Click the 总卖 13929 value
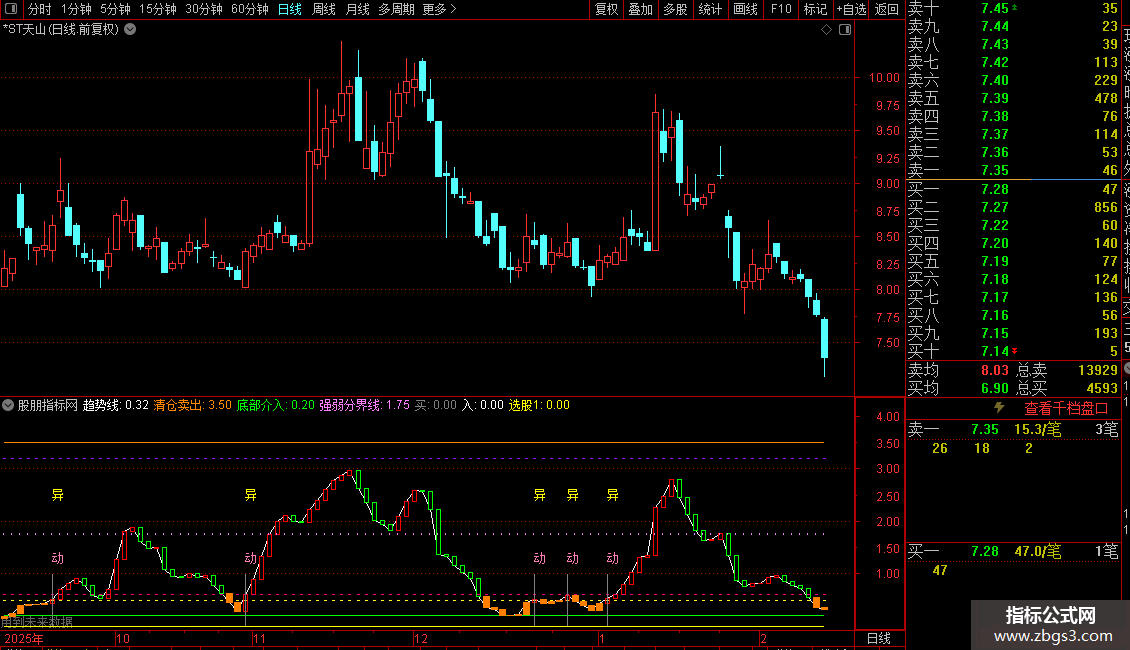This screenshot has height=650, width=1130. (x=1098, y=370)
